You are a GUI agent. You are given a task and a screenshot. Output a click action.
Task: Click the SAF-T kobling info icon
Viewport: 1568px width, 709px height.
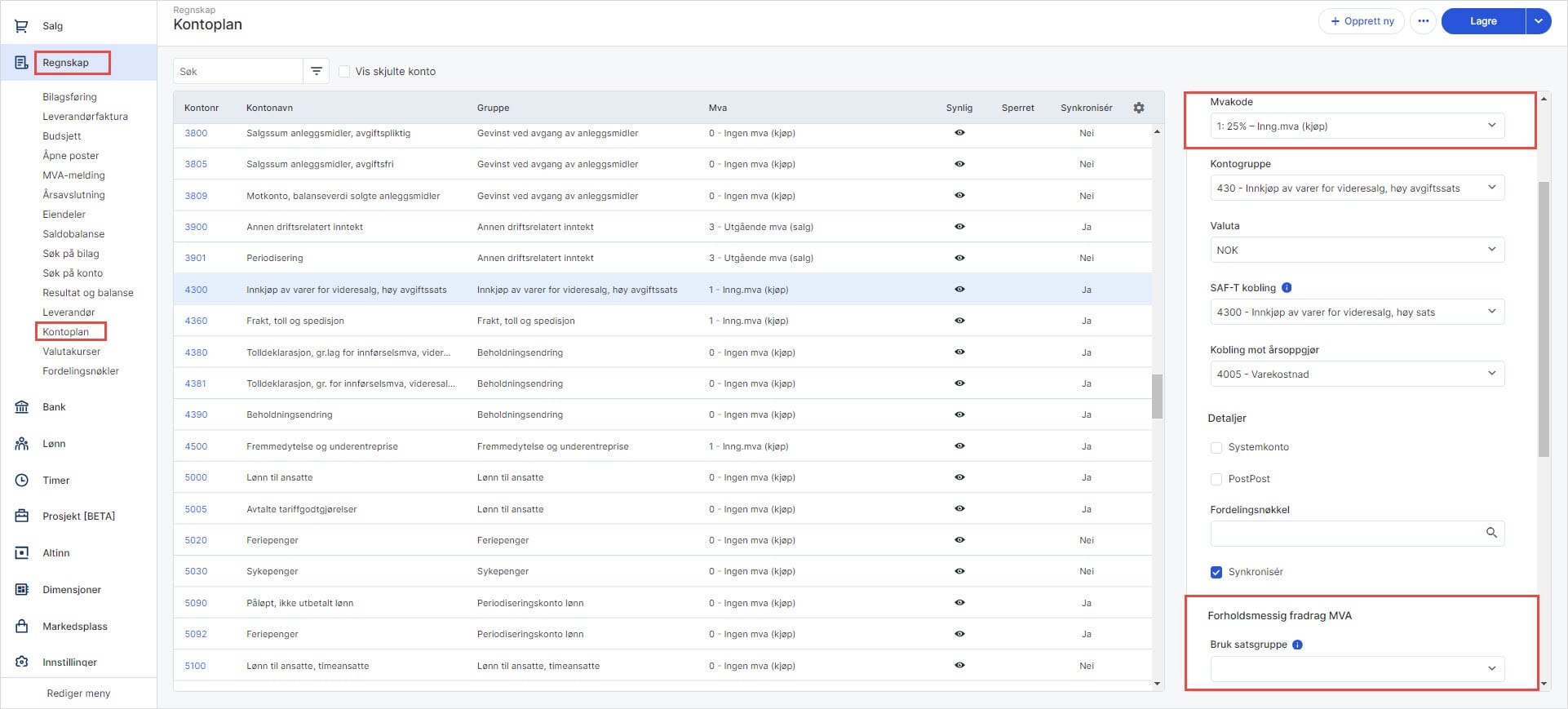pos(1287,288)
